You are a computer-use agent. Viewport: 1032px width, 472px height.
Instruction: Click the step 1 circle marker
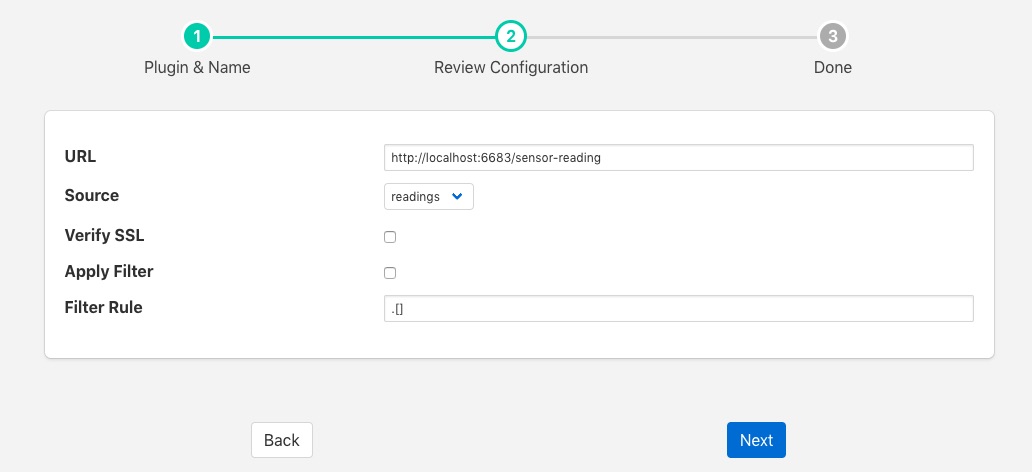pyautogui.click(x=198, y=37)
